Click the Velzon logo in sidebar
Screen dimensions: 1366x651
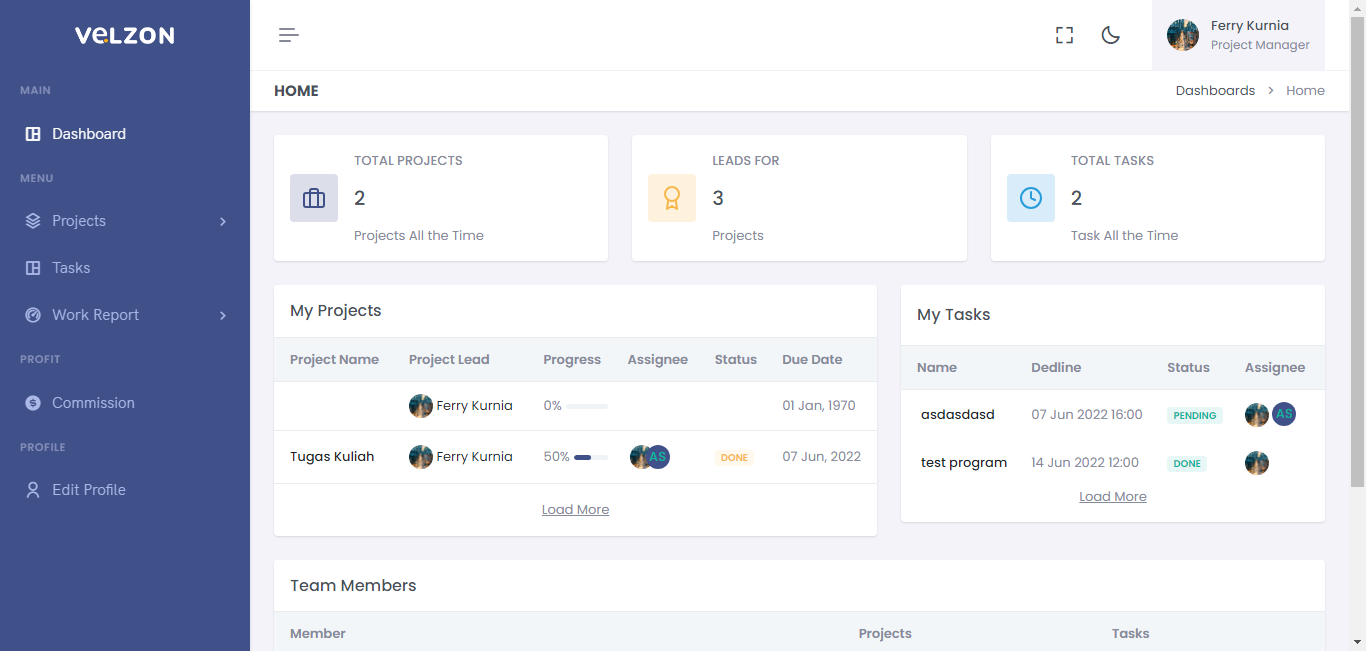pos(125,35)
